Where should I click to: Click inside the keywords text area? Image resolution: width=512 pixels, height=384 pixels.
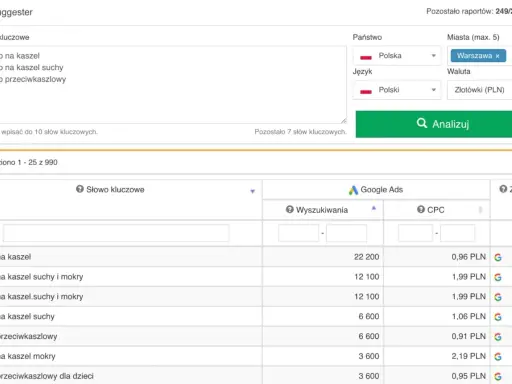[x=173, y=85]
